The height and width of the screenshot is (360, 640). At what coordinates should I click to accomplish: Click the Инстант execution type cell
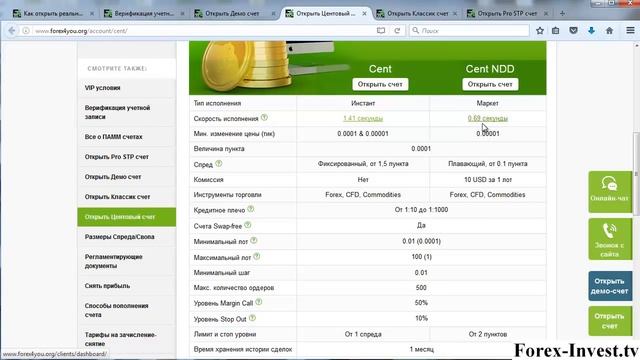click(363, 103)
